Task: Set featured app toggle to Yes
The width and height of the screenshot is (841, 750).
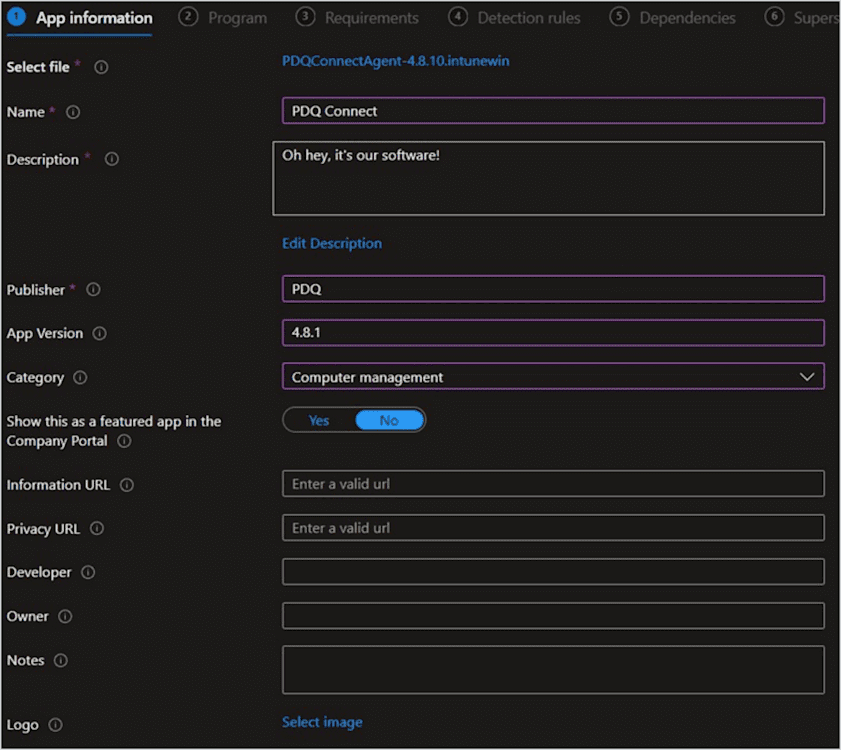Action: coord(319,421)
